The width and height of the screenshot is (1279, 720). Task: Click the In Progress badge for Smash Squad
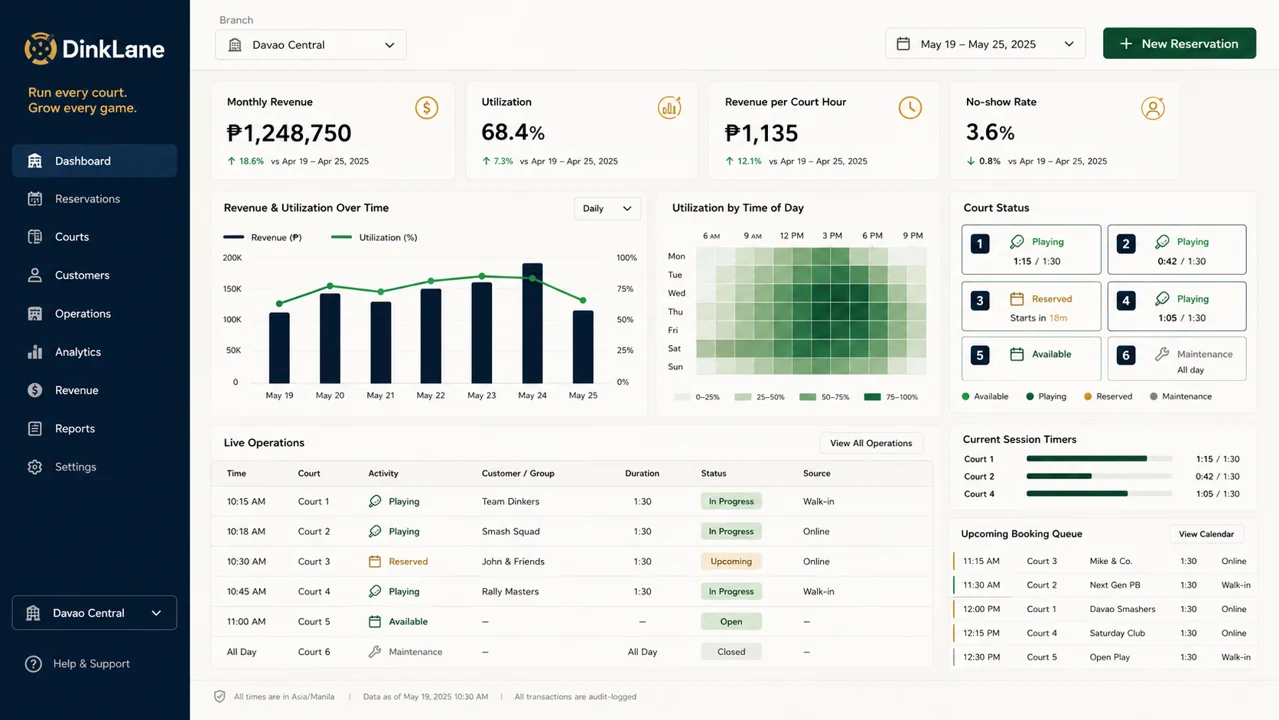pos(731,531)
